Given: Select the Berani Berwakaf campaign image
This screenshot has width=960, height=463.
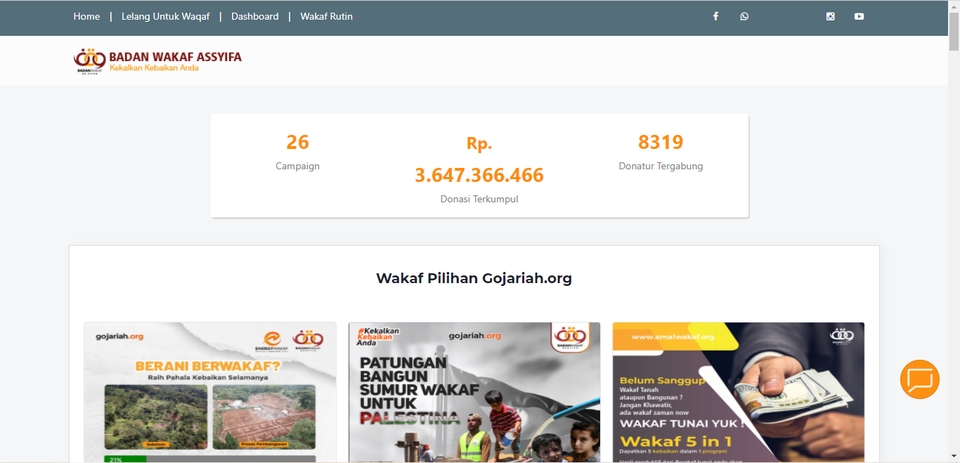Looking at the screenshot, I should coord(210,393).
